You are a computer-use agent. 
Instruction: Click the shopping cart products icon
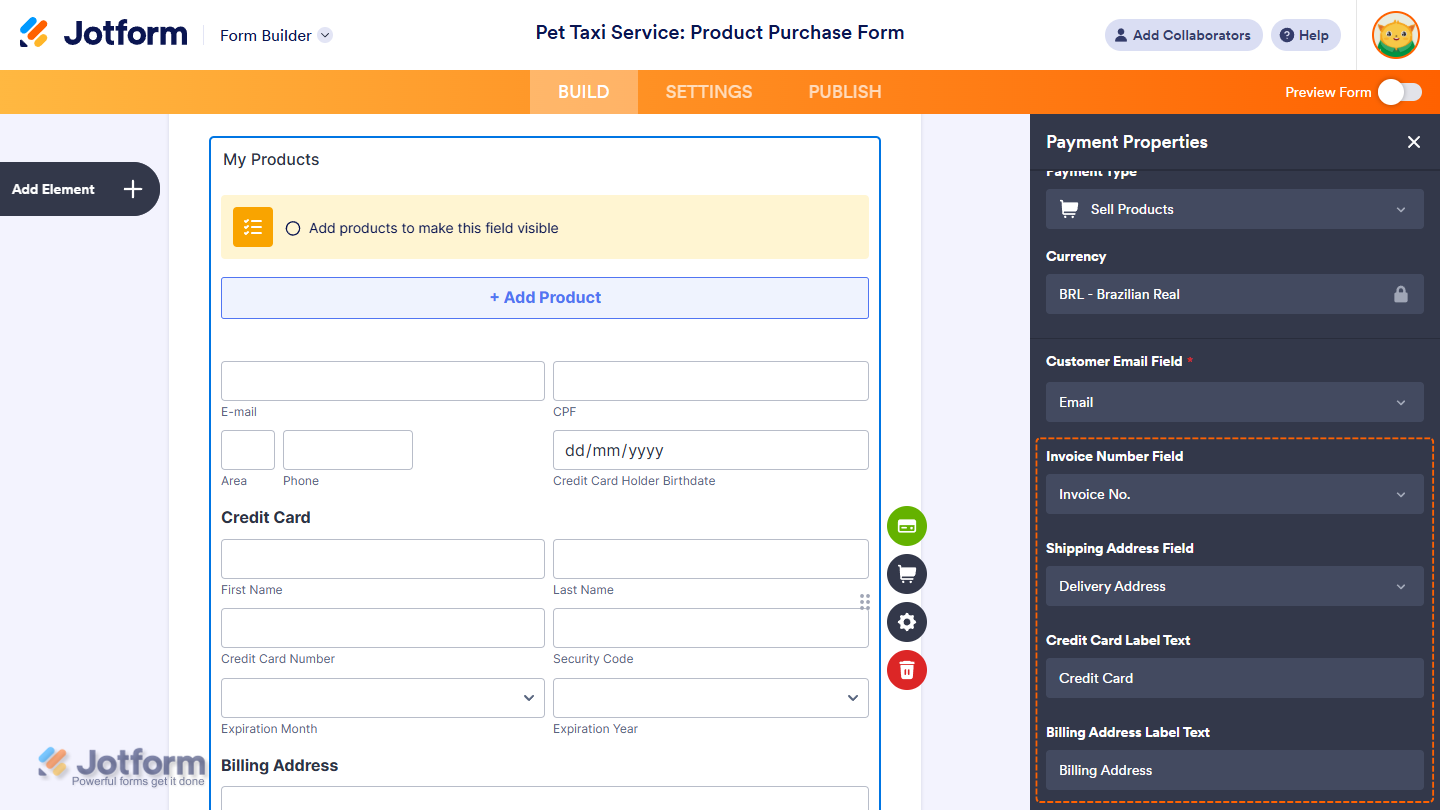tap(907, 574)
